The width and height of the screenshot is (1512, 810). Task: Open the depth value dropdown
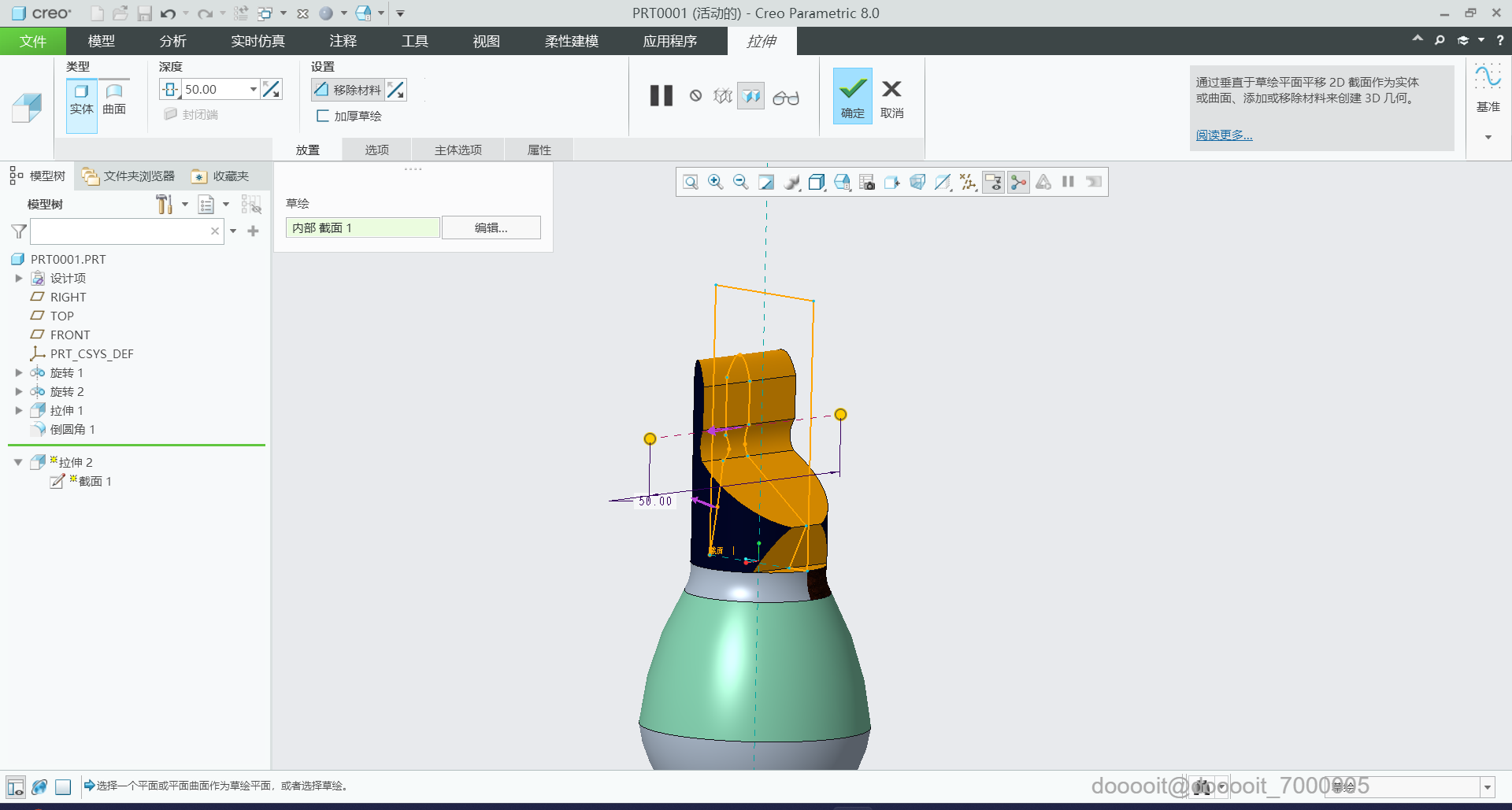tap(253, 90)
